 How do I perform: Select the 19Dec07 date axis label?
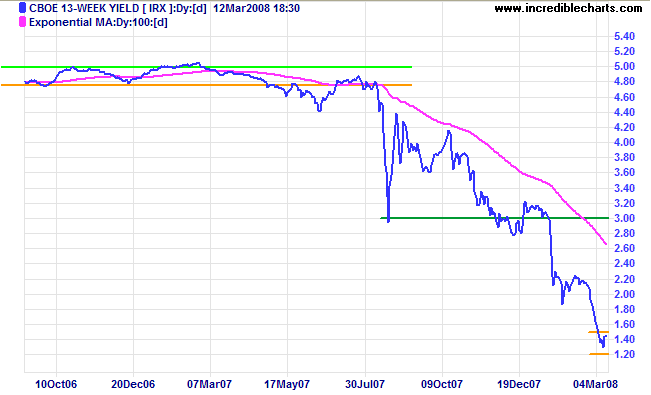pyautogui.click(x=519, y=384)
